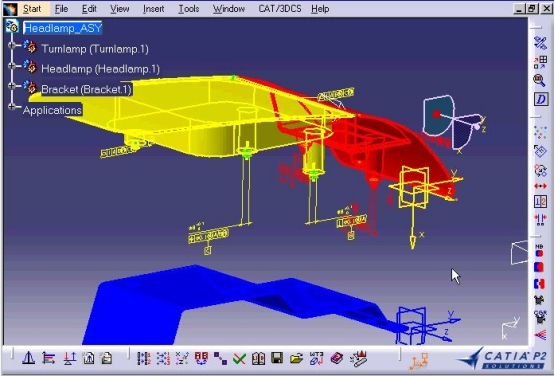Click the magnifying glass icon in right toolbar

click(539, 80)
